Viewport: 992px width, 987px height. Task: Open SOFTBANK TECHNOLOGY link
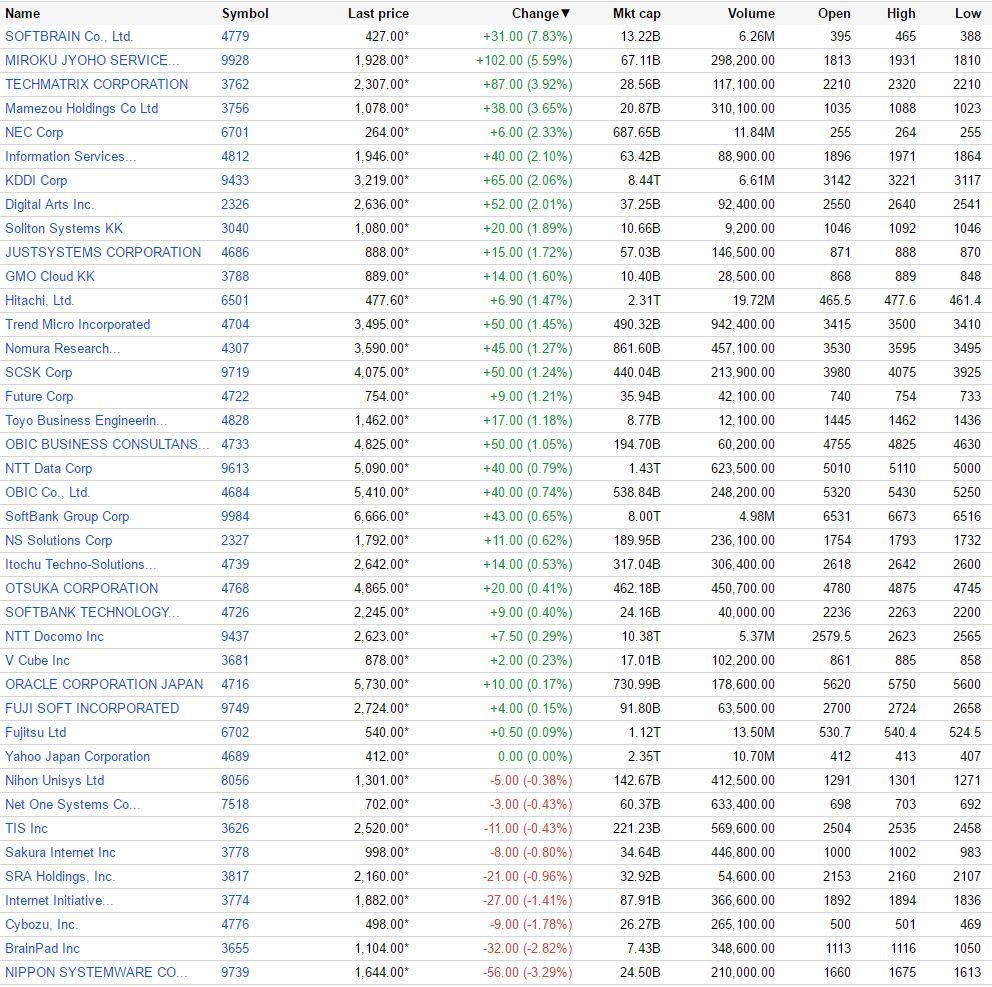92,613
